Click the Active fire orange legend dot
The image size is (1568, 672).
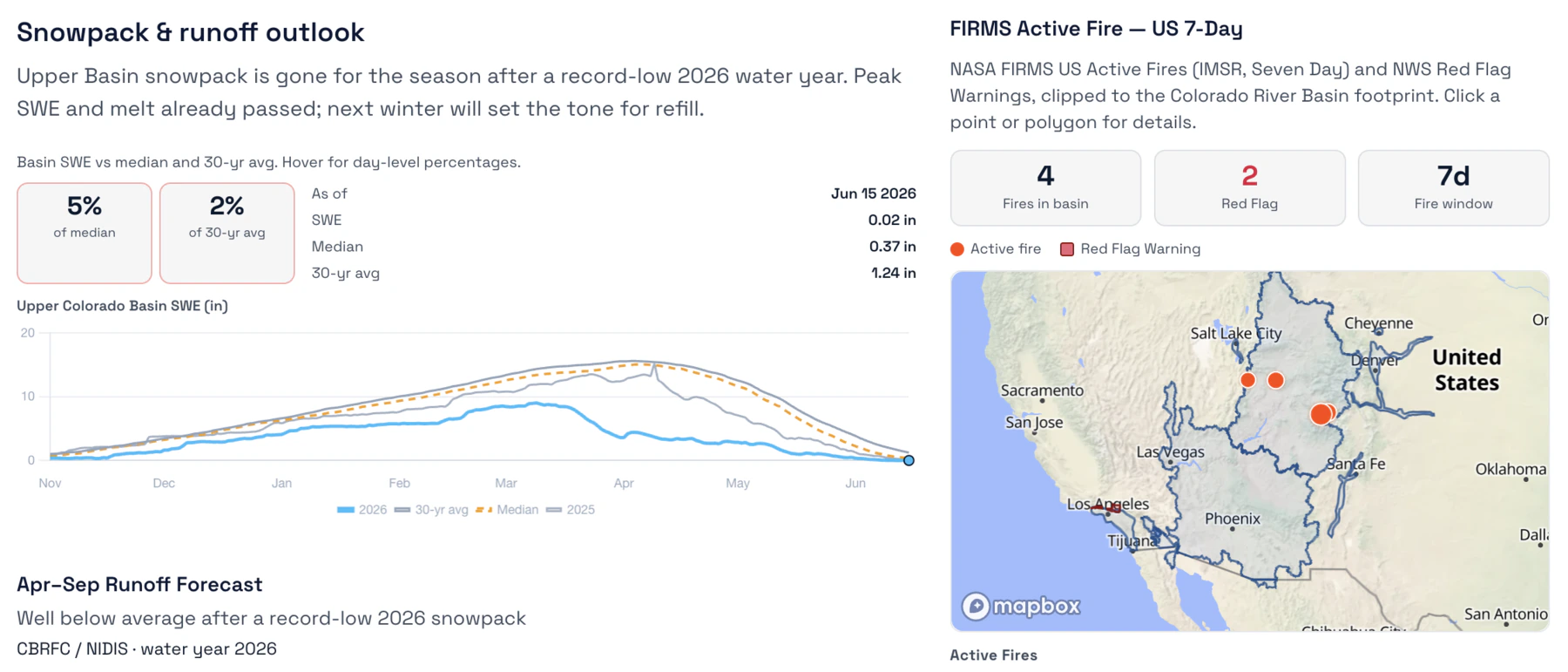tap(957, 249)
